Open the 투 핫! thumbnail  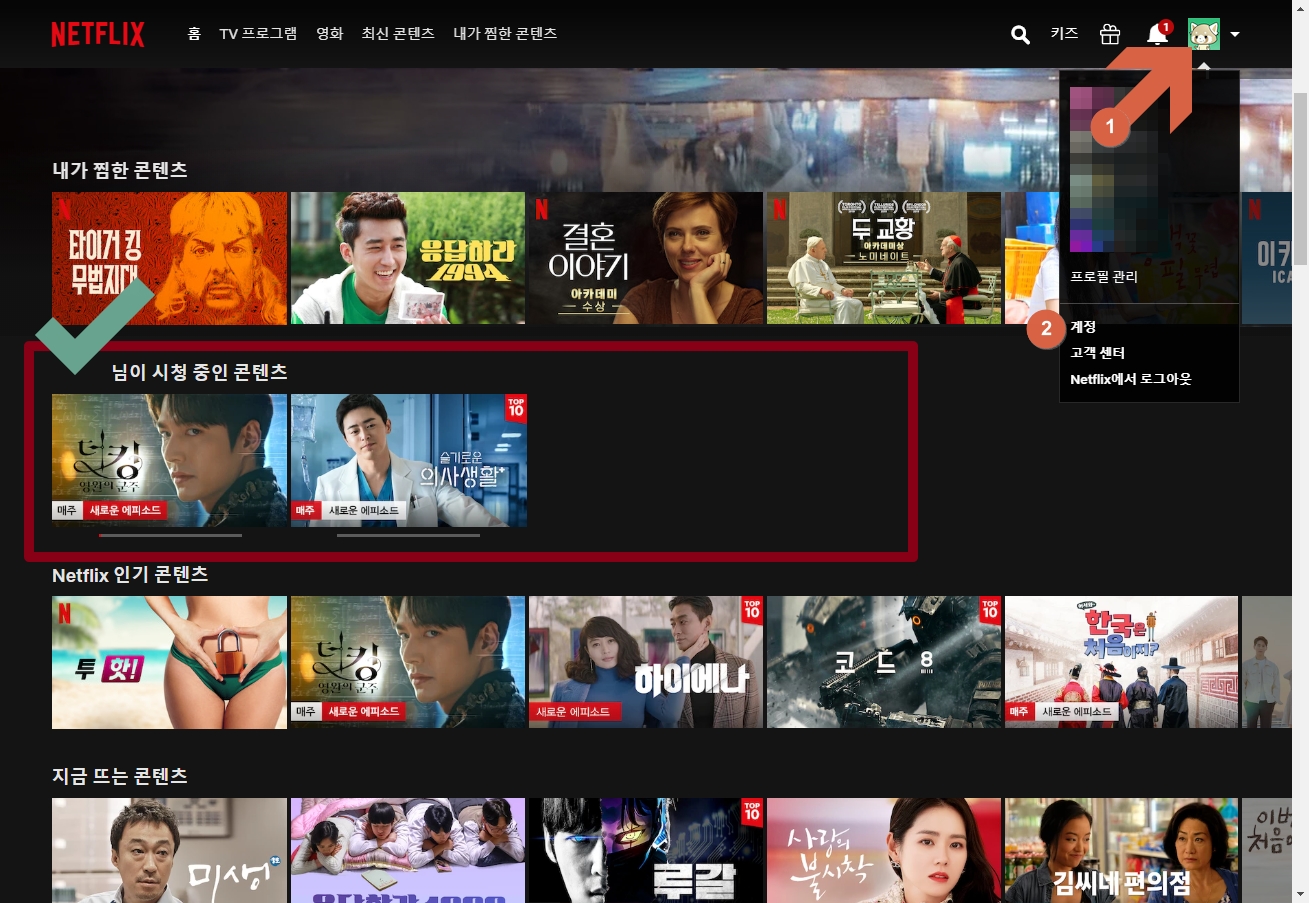pyautogui.click(x=170, y=662)
